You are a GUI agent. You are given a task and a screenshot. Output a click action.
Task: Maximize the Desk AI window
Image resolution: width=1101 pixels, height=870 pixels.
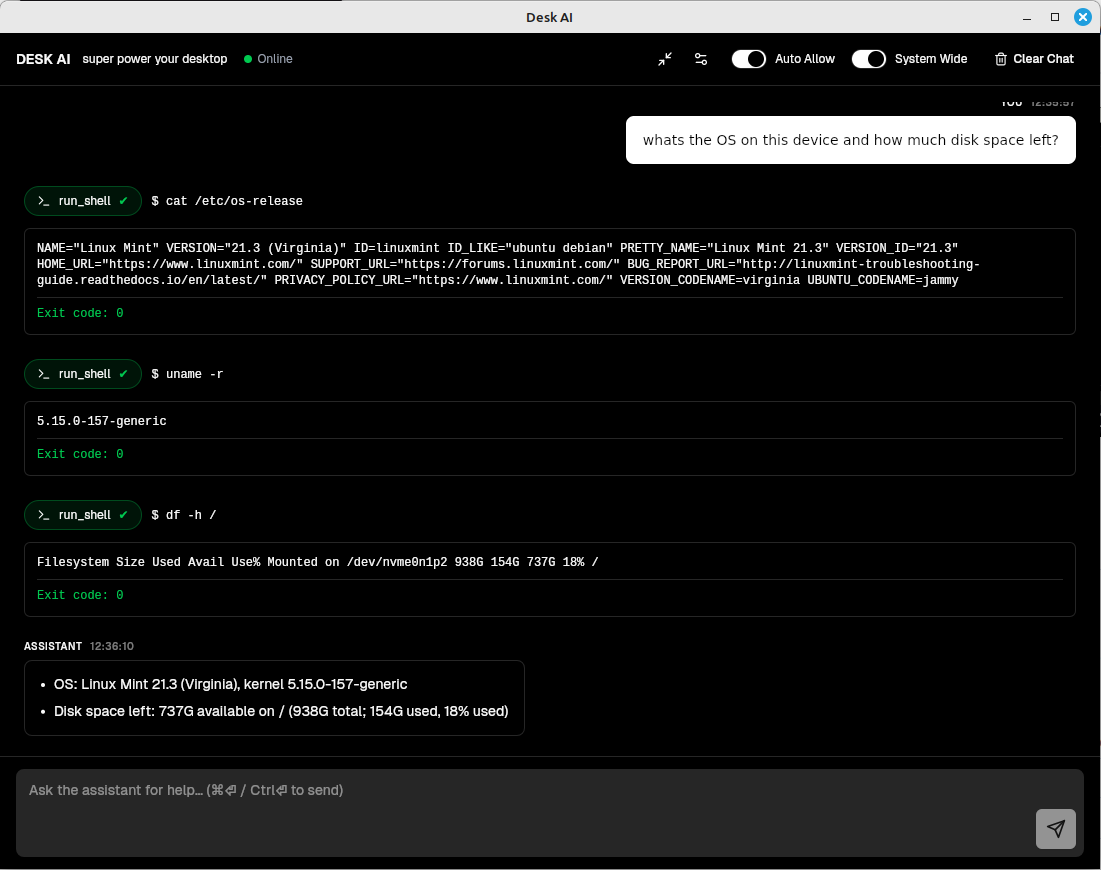tap(1055, 18)
